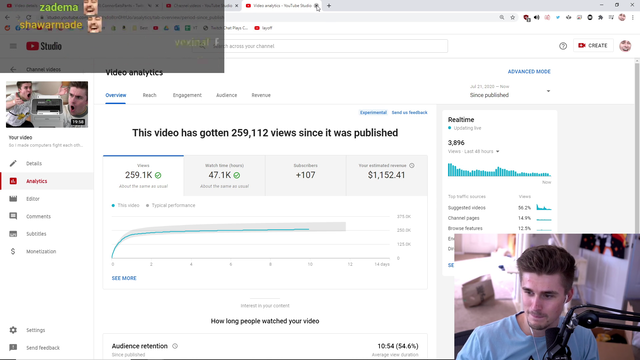The height and width of the screenshot is (360, 640).
Task: Click the 10:54 (54.6%) average view duration
Action: pos(398,346)
